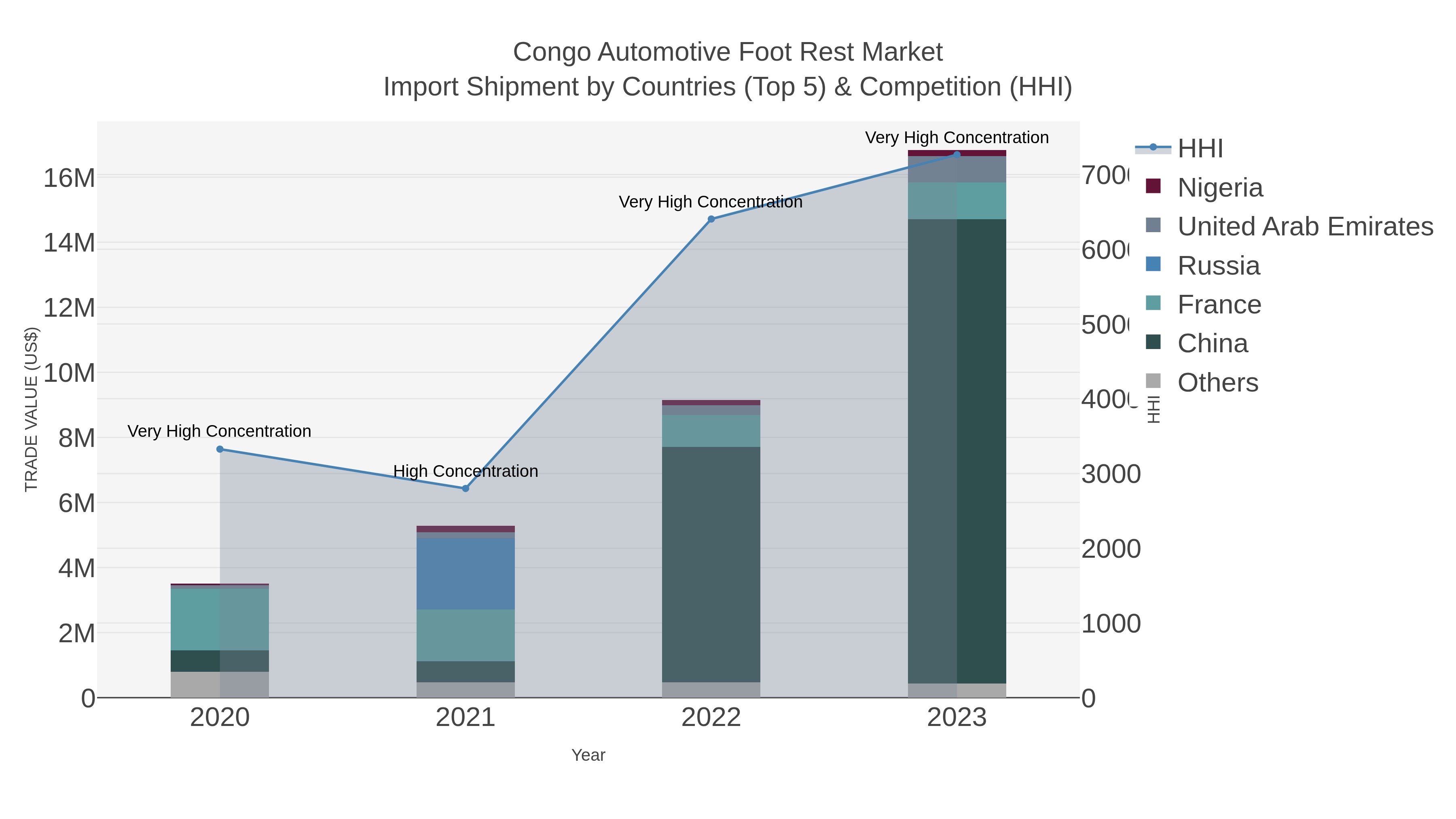The image size is (1456, 819).
Task: Click the 3000 tick on the HHI axis
Action: [1111, 474]
